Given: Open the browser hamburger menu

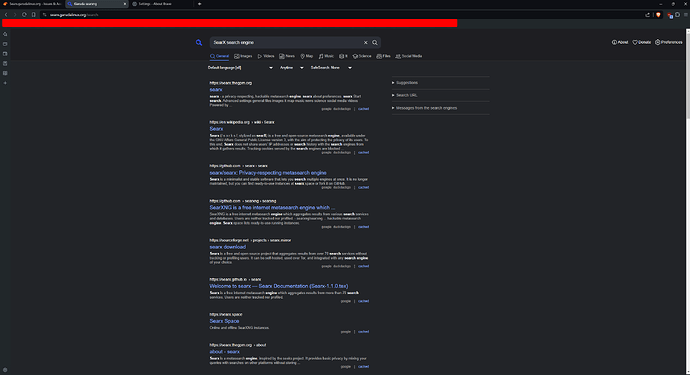Looking at the screenshot, I should tap(686, 15).
